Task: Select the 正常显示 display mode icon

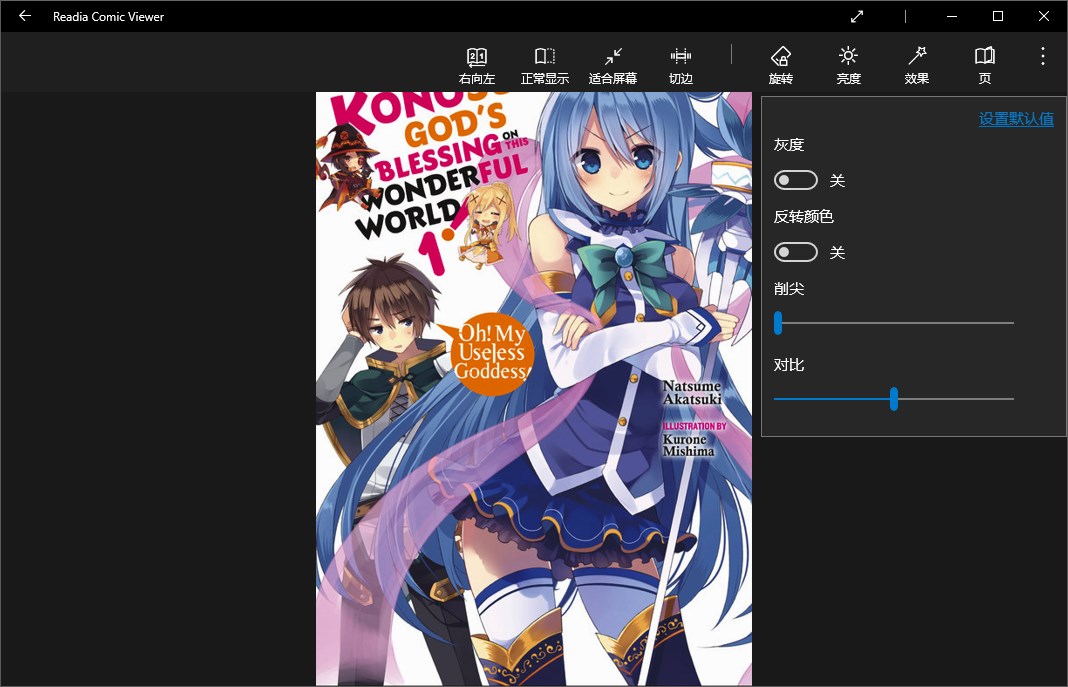Action: point(545,63)
